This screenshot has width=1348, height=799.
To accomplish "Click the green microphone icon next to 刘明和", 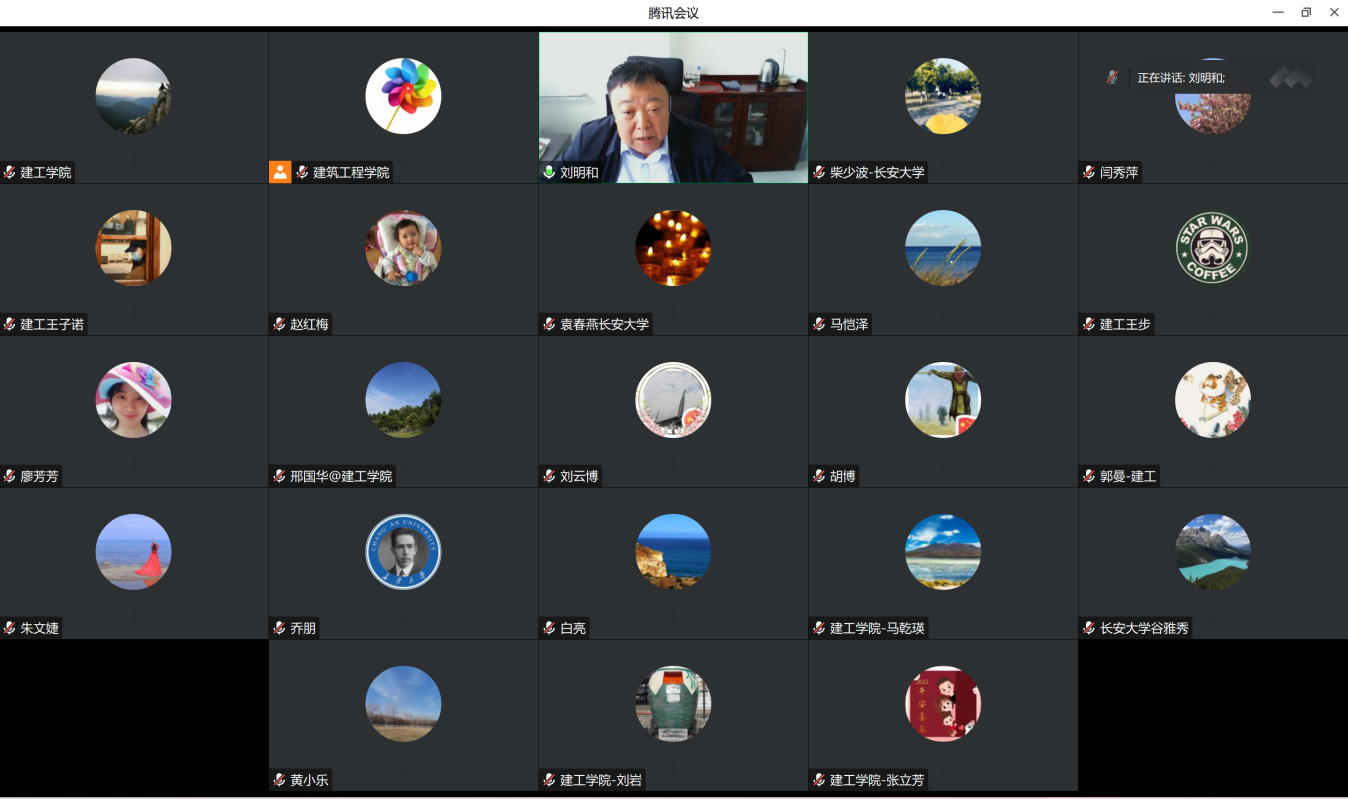I will [x=549, y=172].
